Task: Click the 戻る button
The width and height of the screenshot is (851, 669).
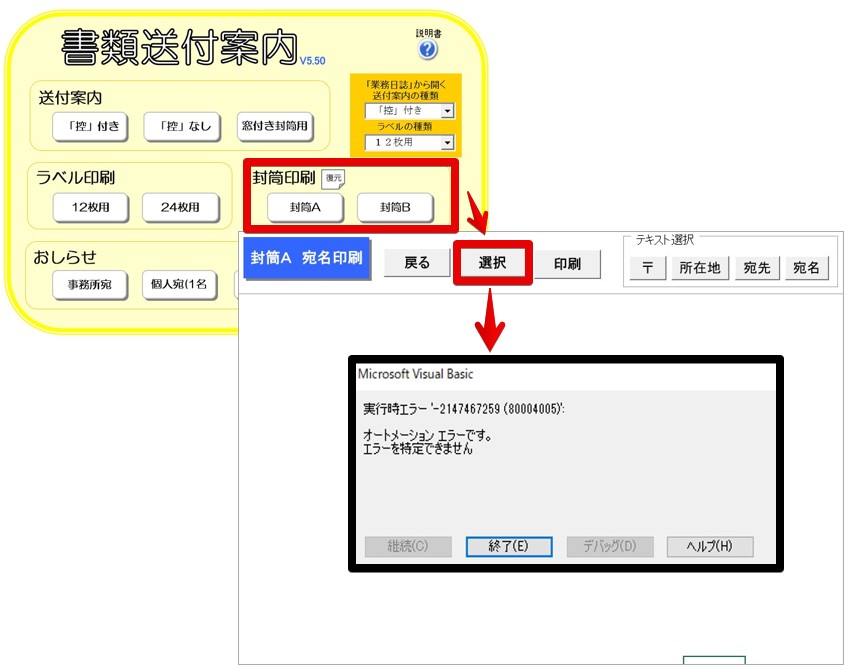Action: coord(417,263)
